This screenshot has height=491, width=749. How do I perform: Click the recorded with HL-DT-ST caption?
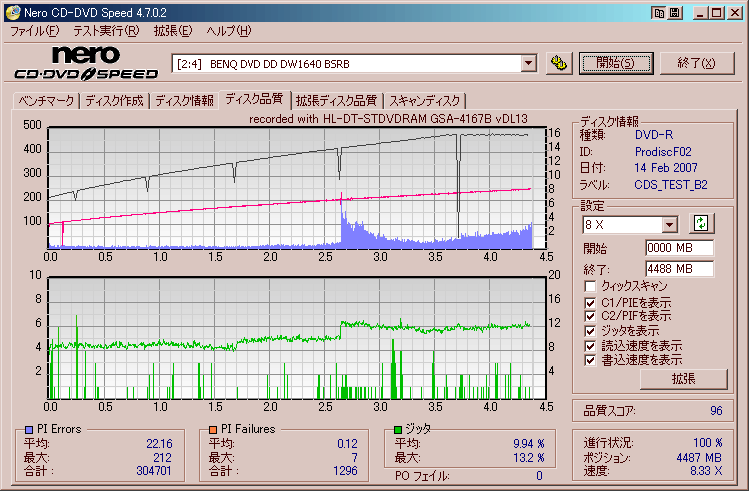click(x=388, y=119)
